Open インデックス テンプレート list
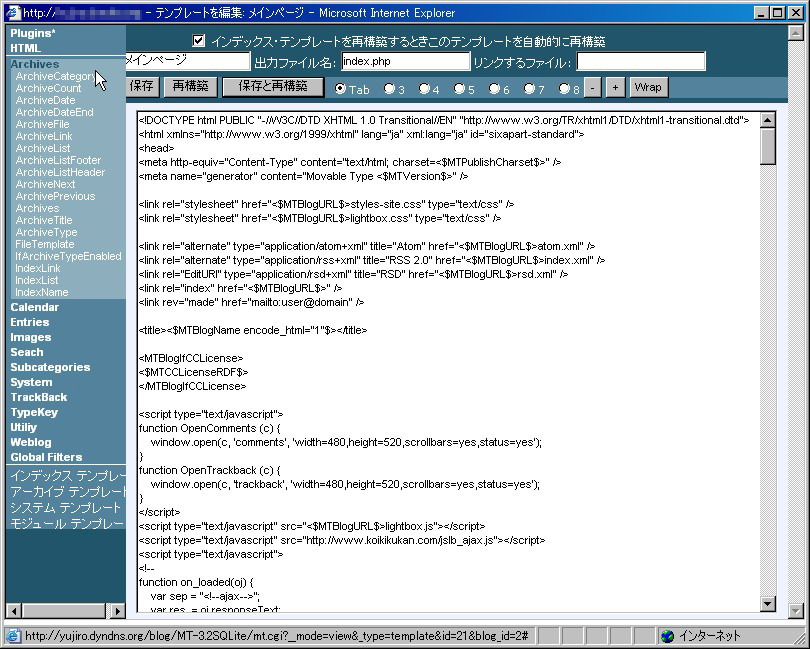This screenshot has width=810, height=649. tap(68, 475)
